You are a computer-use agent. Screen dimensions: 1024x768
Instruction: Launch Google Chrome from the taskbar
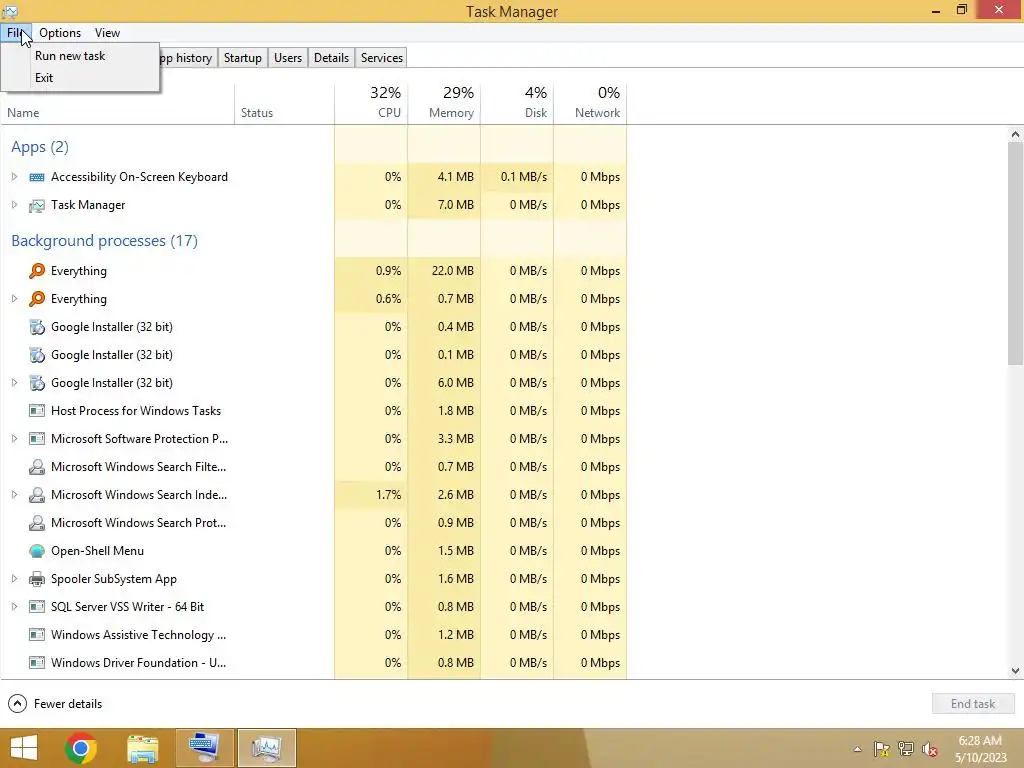click(81, 748)
